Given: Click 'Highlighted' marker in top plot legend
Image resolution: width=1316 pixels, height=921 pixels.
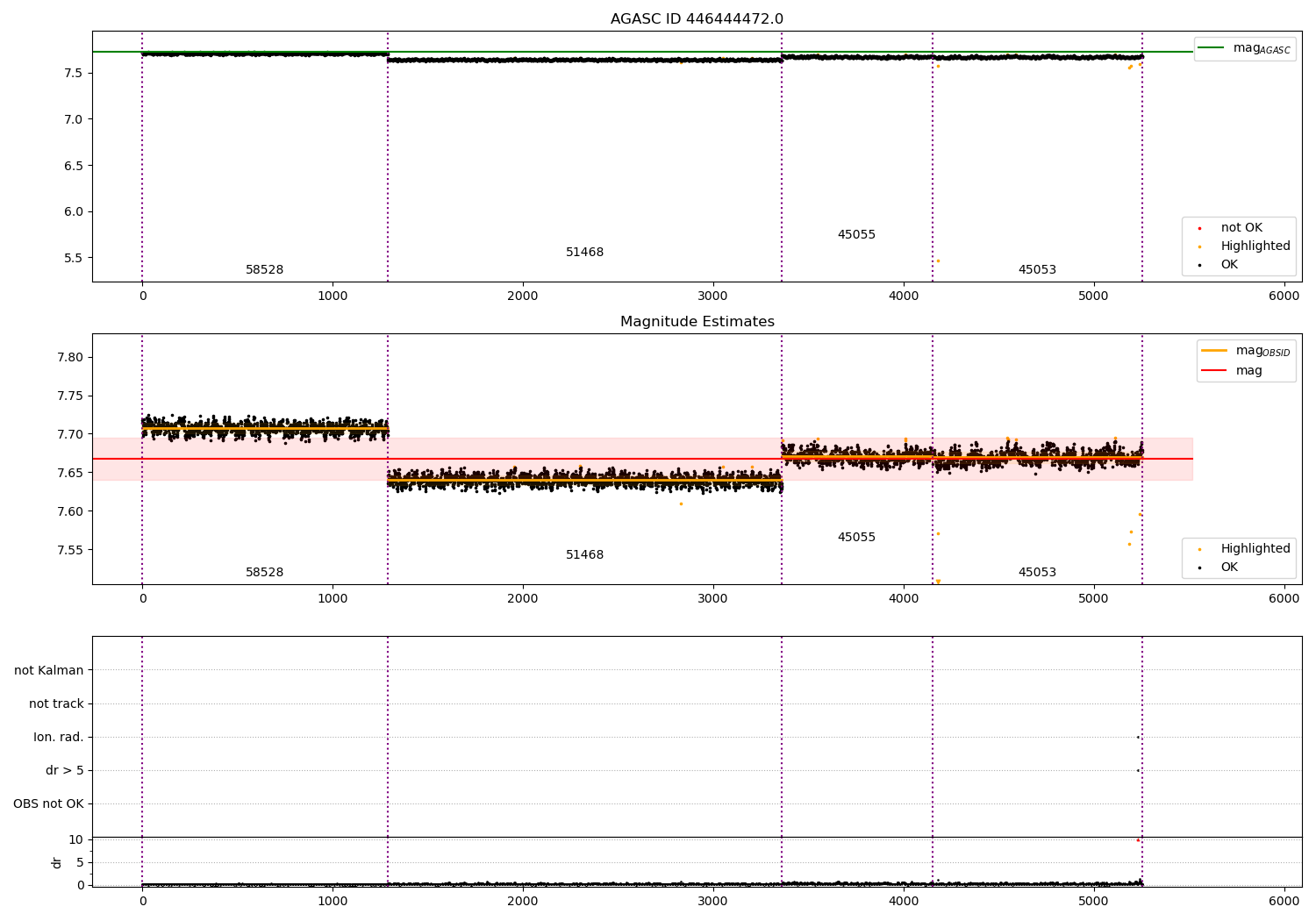Looking at the screenshot, I should (x=1199, y=246).
